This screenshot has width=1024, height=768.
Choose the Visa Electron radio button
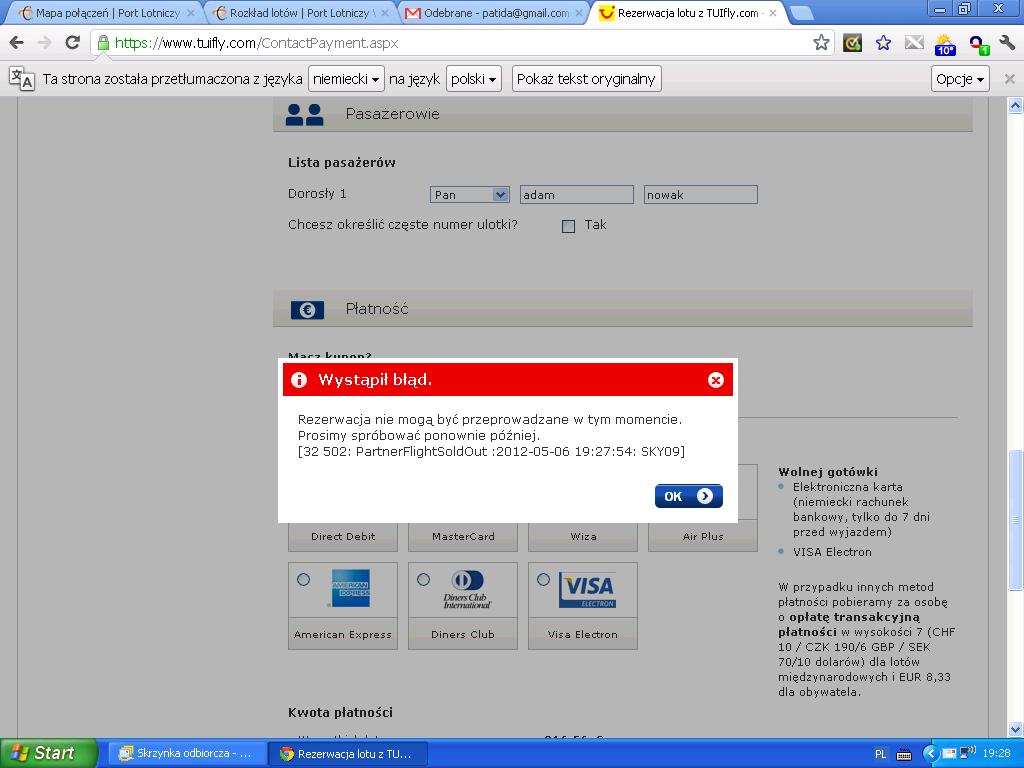543,580
